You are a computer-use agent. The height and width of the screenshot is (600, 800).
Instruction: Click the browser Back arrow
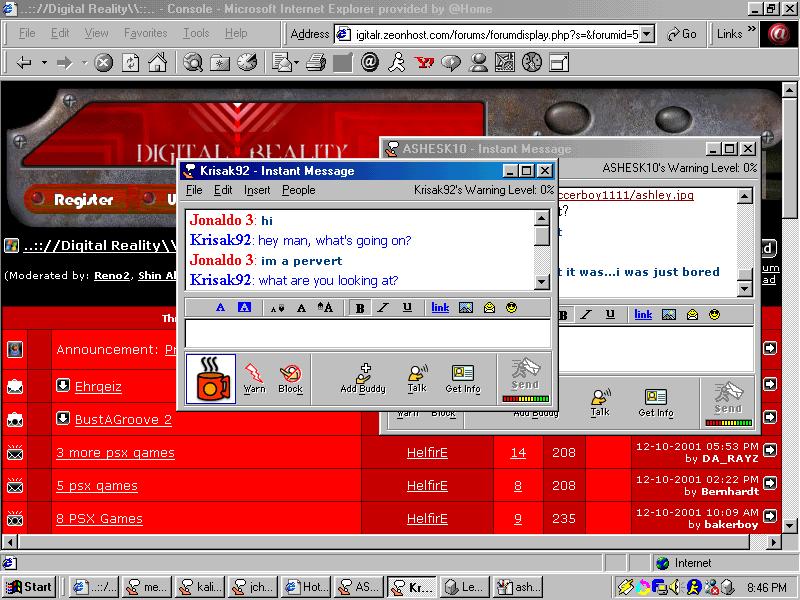(24, 63)
